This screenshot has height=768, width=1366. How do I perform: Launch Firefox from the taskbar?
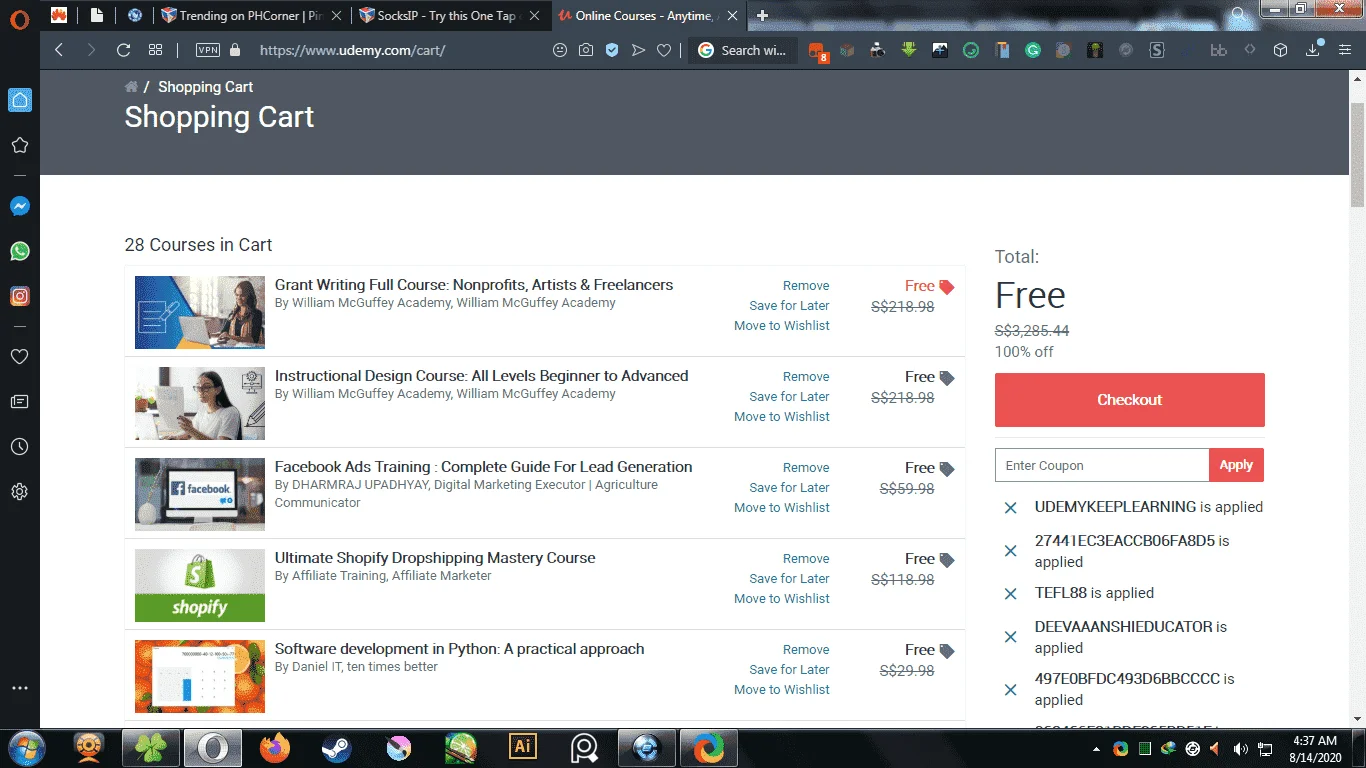[274, 748]
